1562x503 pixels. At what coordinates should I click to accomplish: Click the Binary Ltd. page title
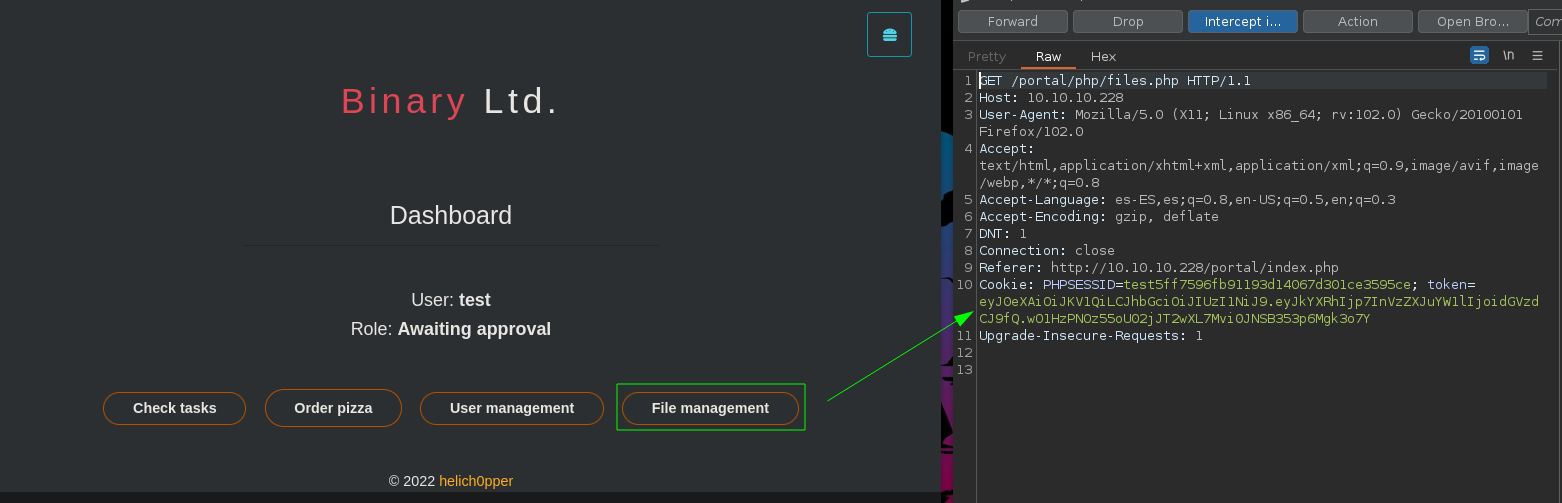[450, 101]
